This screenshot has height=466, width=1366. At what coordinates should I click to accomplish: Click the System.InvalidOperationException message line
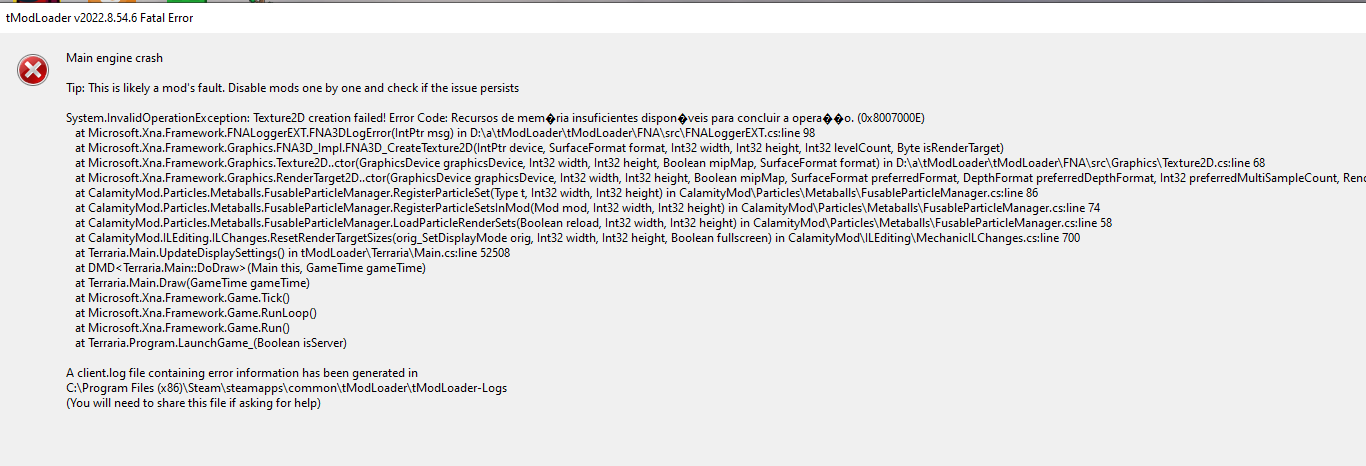pyautogui.click(x=495, y=118)
